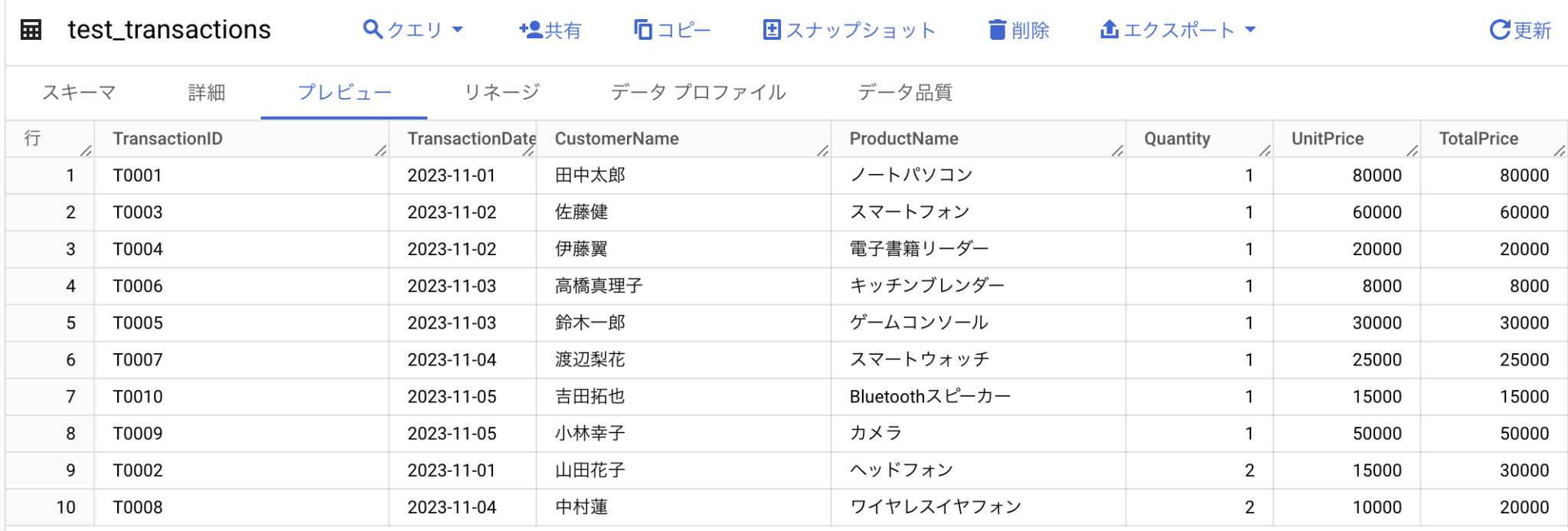Image resolution: width=1568 pixels, height=531 pixels.
Task: Open the クエリ dropdown arrow
Action: [459, 31]
